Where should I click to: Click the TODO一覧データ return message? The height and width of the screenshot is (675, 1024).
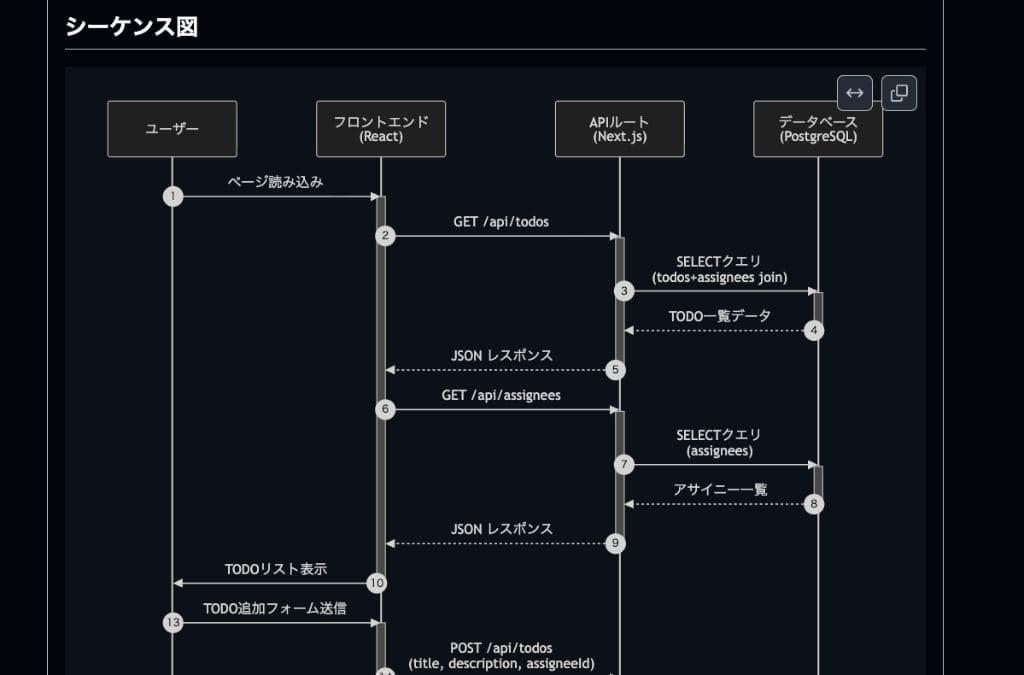720,314
